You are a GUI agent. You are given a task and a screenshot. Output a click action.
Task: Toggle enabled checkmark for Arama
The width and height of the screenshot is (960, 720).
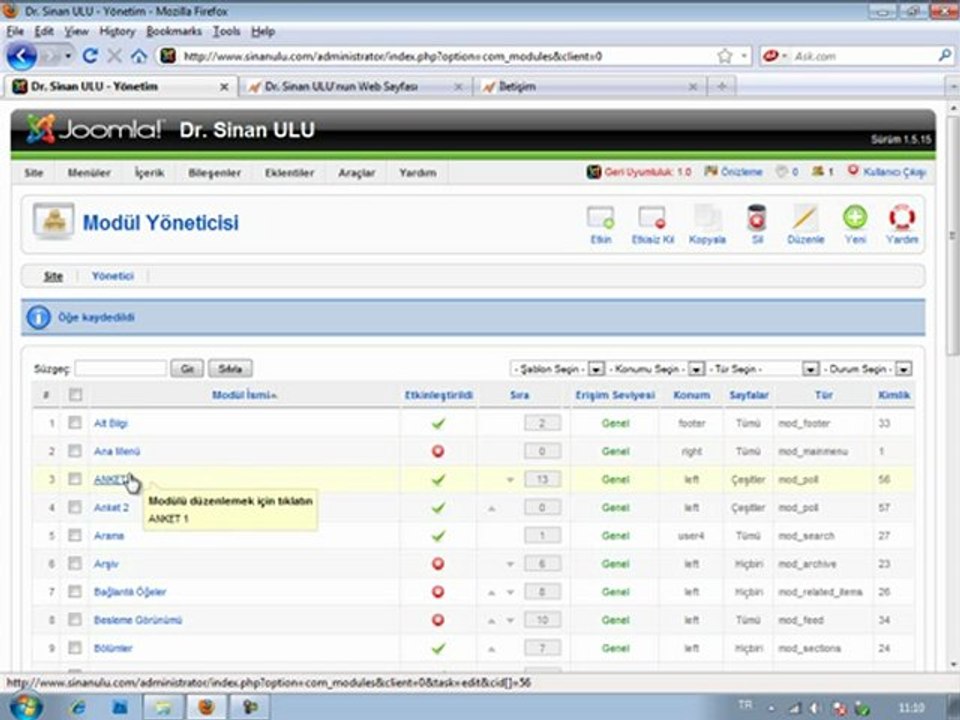coord(438,536)
